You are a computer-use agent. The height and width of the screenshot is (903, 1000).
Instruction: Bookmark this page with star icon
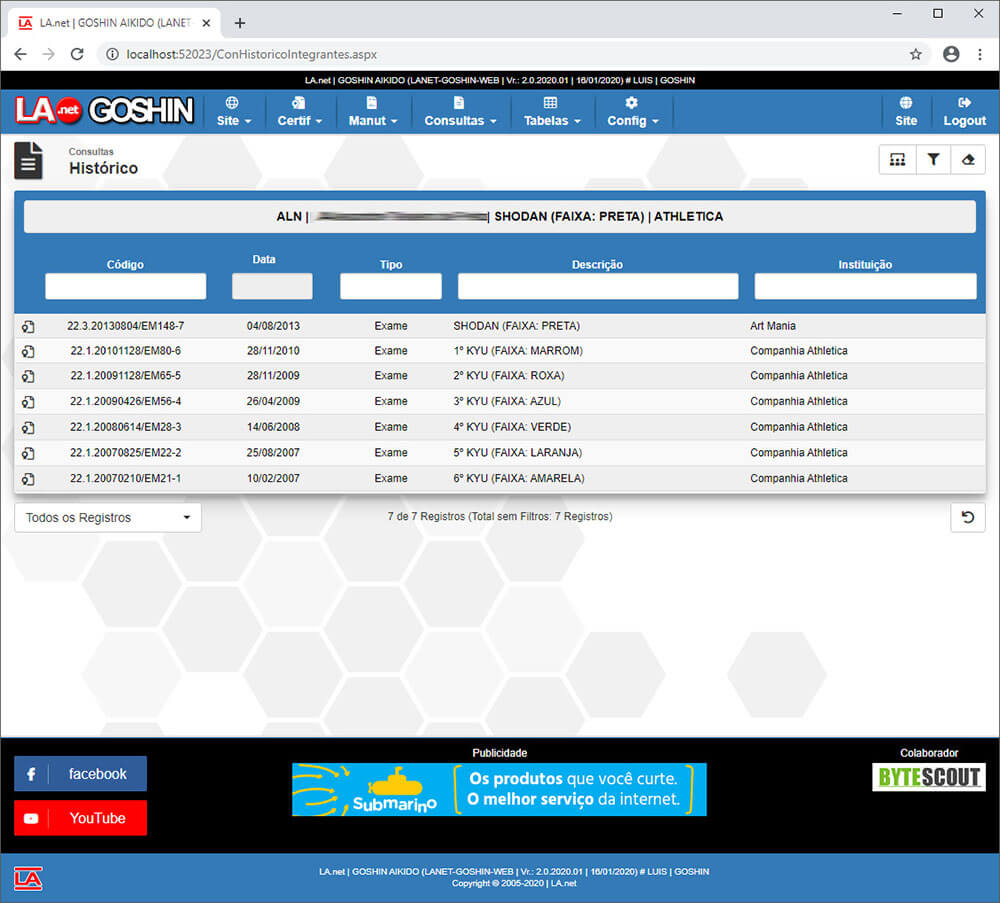pyautogui.click(x=915, y=54)
